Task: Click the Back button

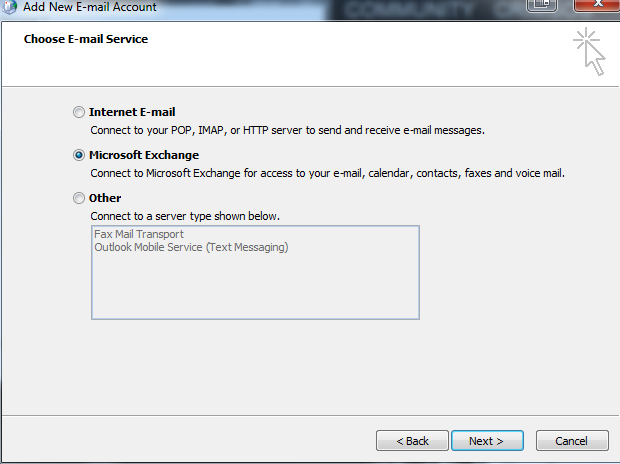Action: pyautogui.click(x=412, y=440)
